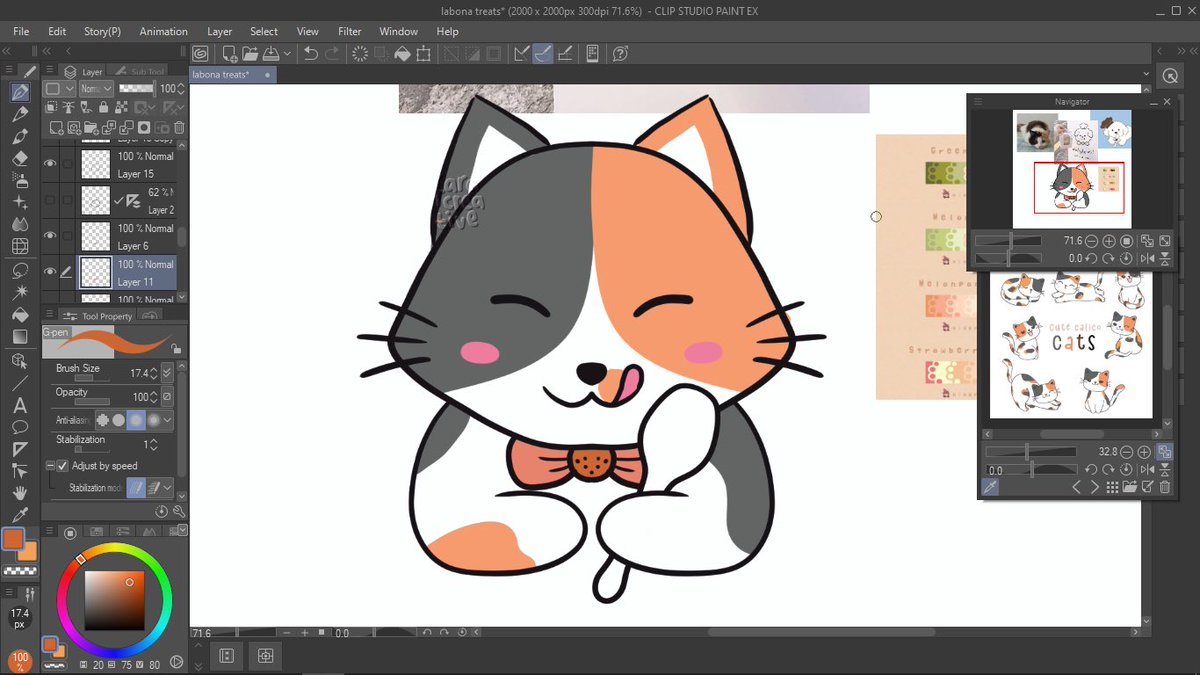This screenshot has width=1200, height=675.
Task: Click the G-pen brush stroke preview
Action: pos(108,343)
